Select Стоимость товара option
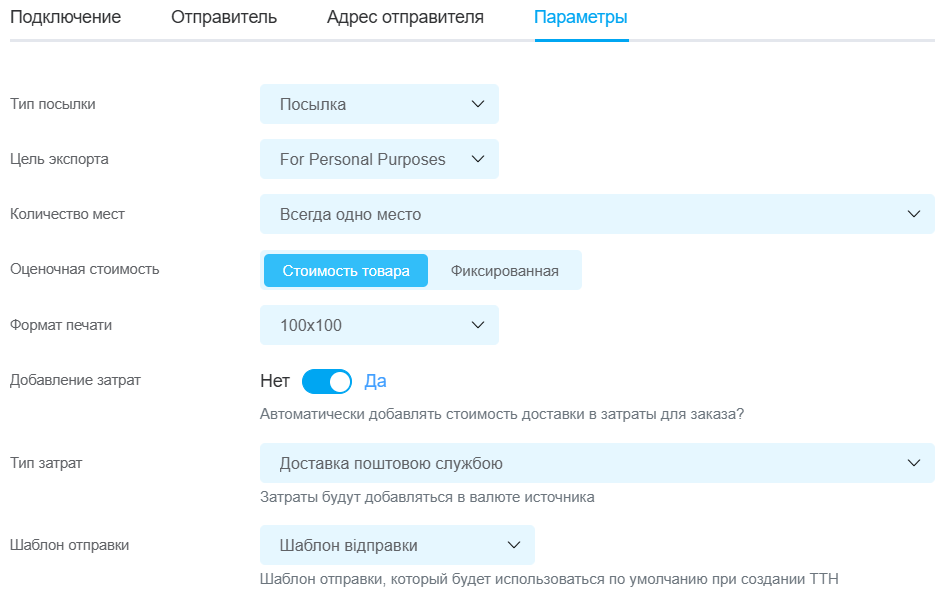 [346, 270]
